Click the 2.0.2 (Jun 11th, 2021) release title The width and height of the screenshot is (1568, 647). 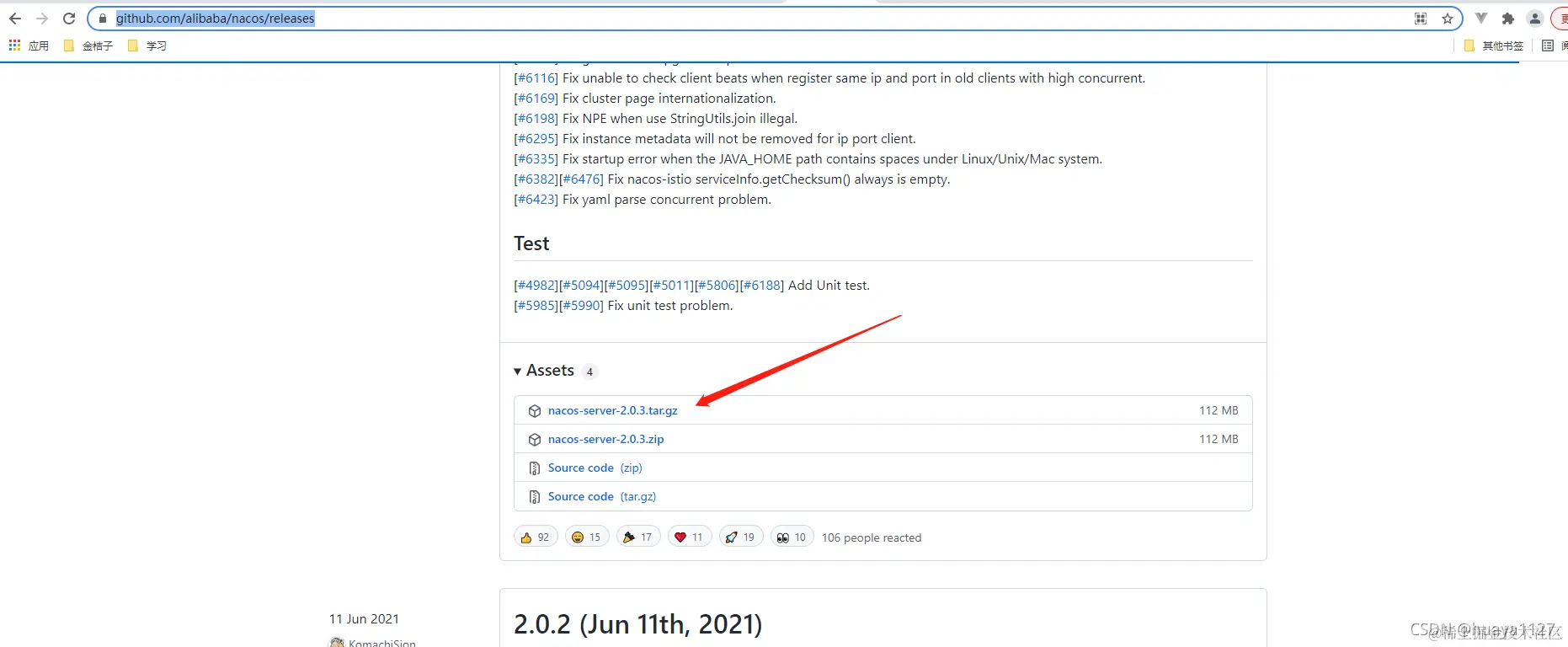point(637,624)
